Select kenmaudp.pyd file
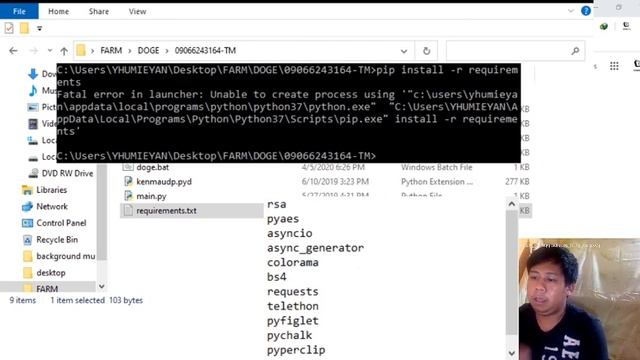The image size is (640, 360). (x=164, y=182)
